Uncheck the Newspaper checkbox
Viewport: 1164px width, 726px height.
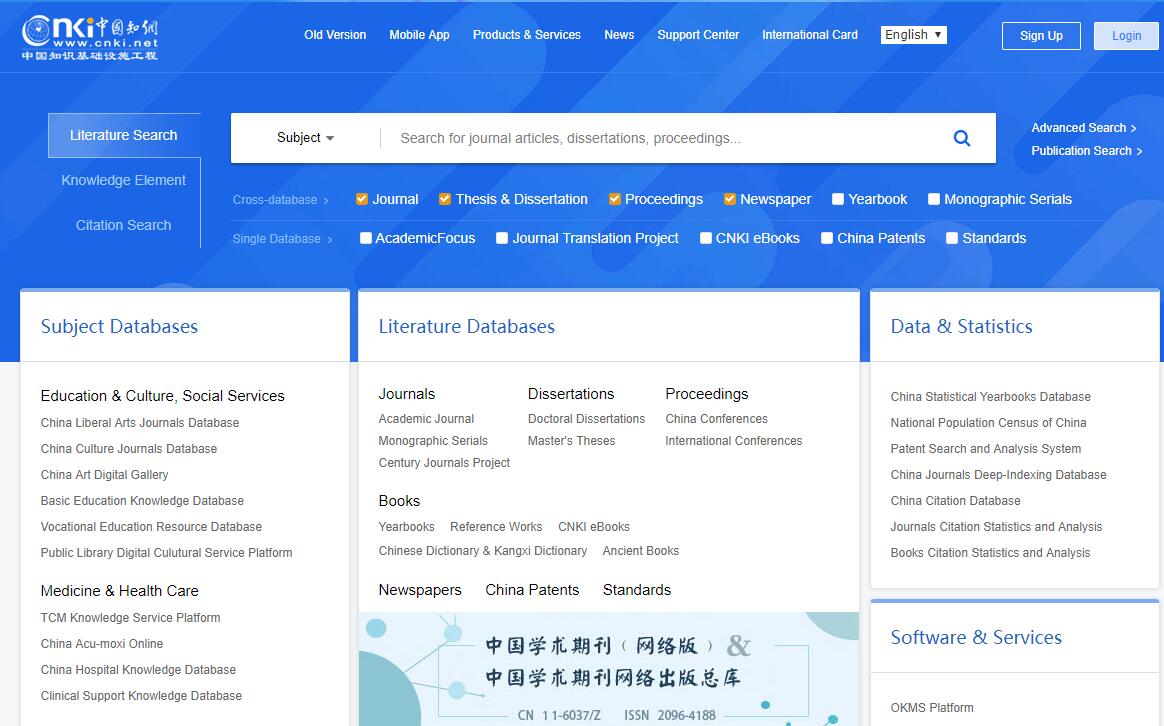(730, 199)
